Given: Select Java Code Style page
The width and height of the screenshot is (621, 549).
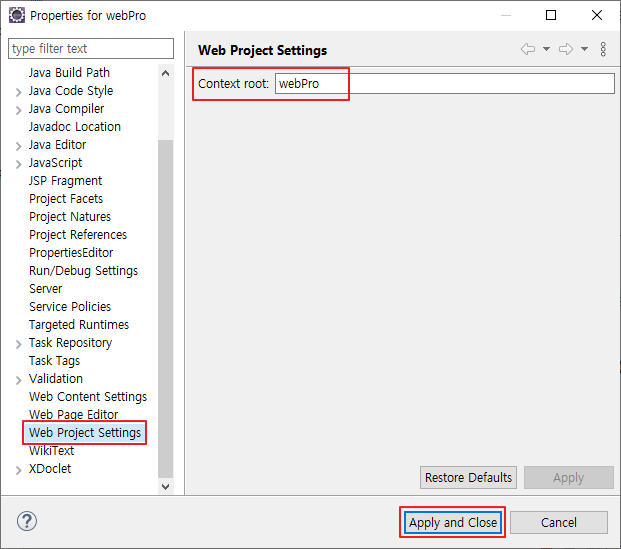Looking at the screenshot, I should point(71,91).
